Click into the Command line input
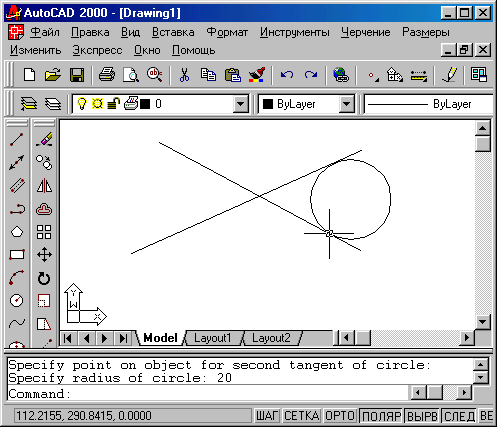 pos(207,394)
